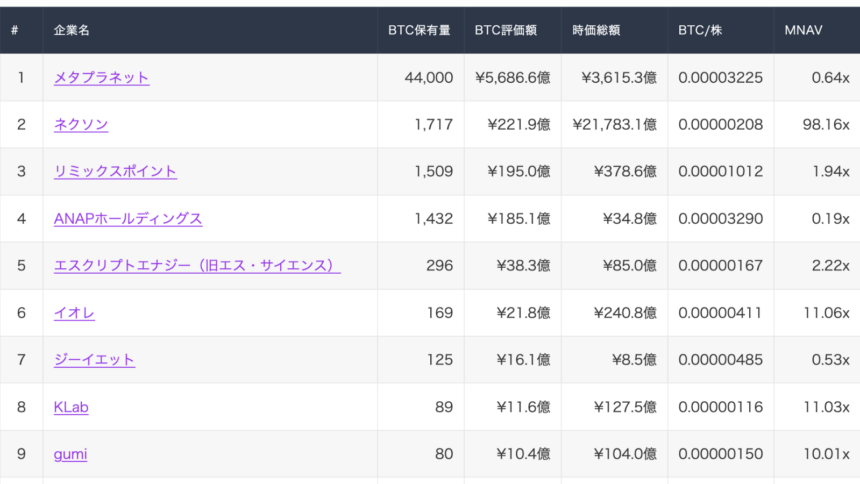The width and height of the screenshot is (860, 484).
Task: Click the BTC保有量 column header
Action: tap(419, 30)
